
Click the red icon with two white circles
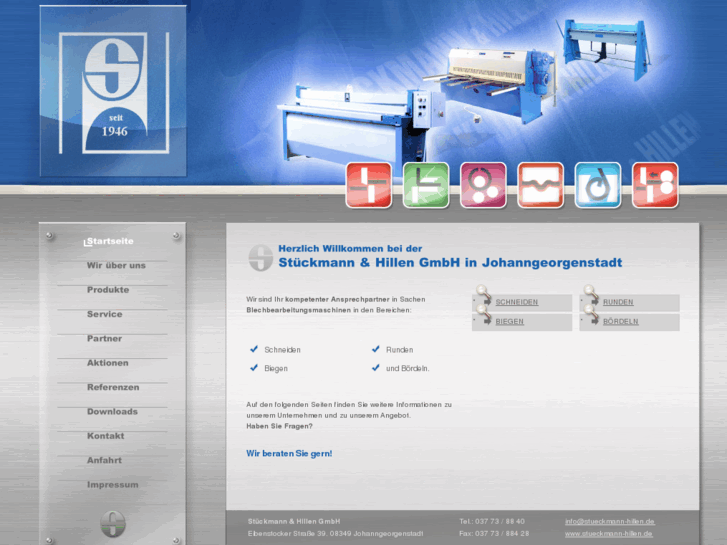pyautogui.click(x=655, y=185)
